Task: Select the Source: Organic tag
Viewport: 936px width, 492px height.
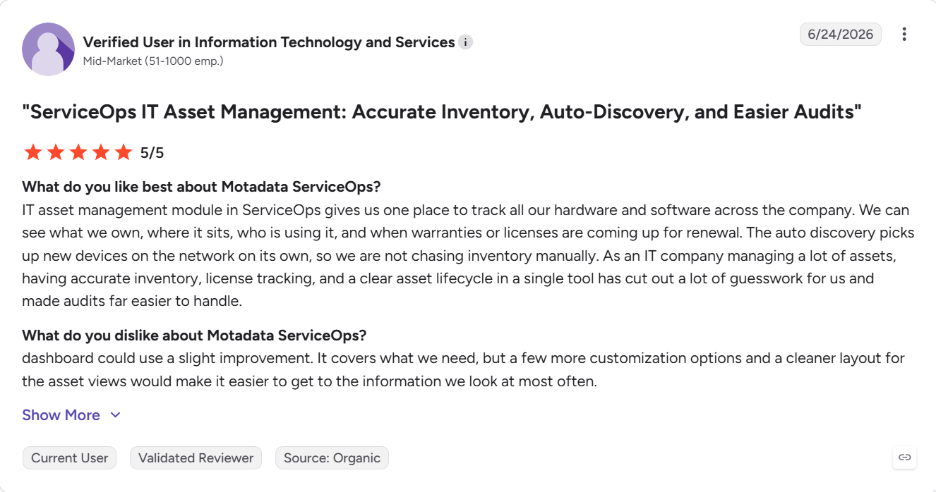Action: click(332, 458)
